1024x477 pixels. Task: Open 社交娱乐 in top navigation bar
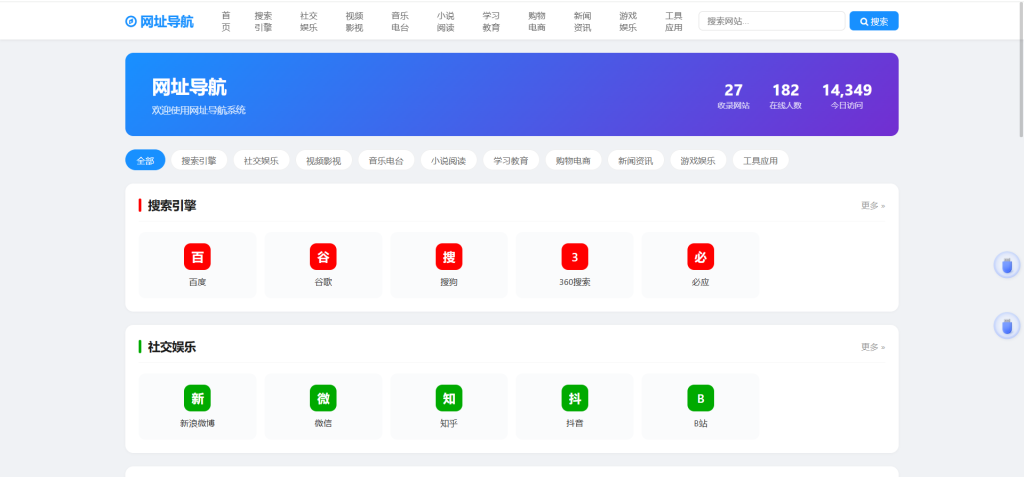(x=309, y=22)
